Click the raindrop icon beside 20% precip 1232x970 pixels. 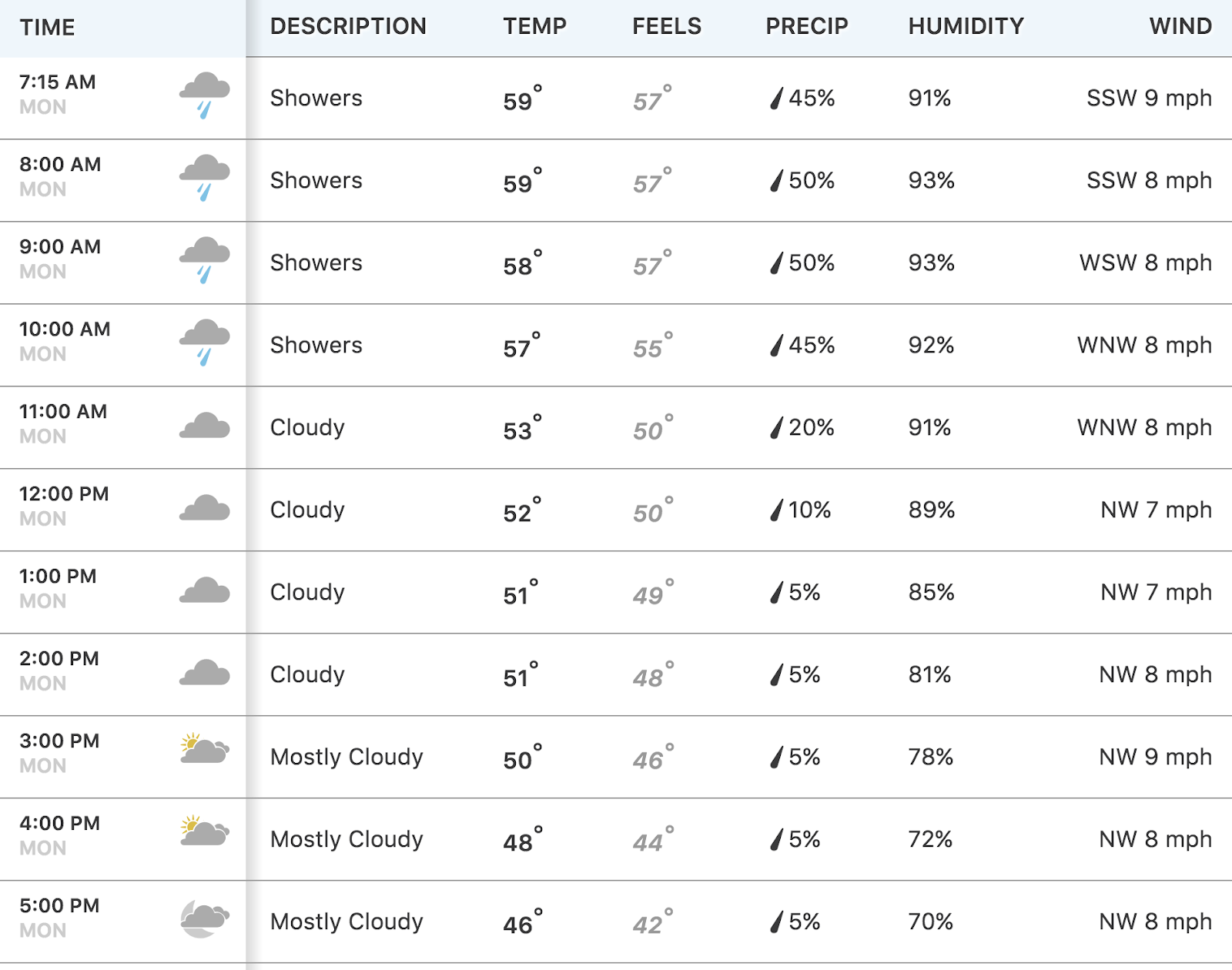pyautogui.click(x=777, y=428)
